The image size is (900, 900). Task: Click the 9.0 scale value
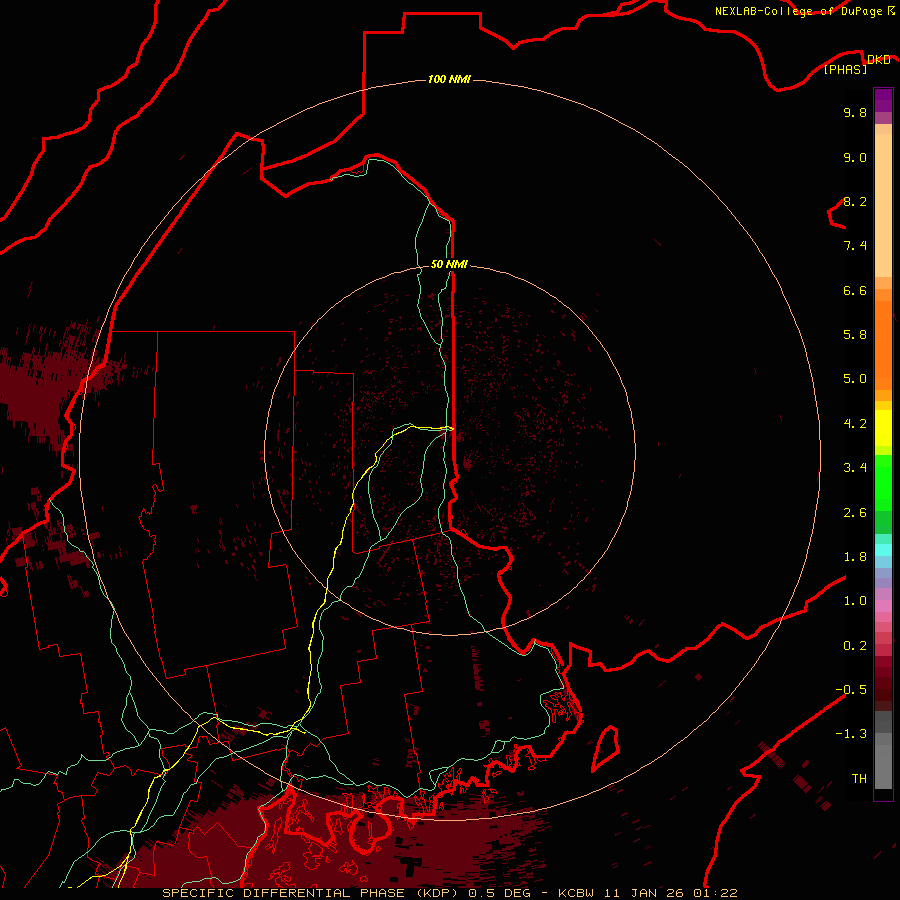coord(855,157)
